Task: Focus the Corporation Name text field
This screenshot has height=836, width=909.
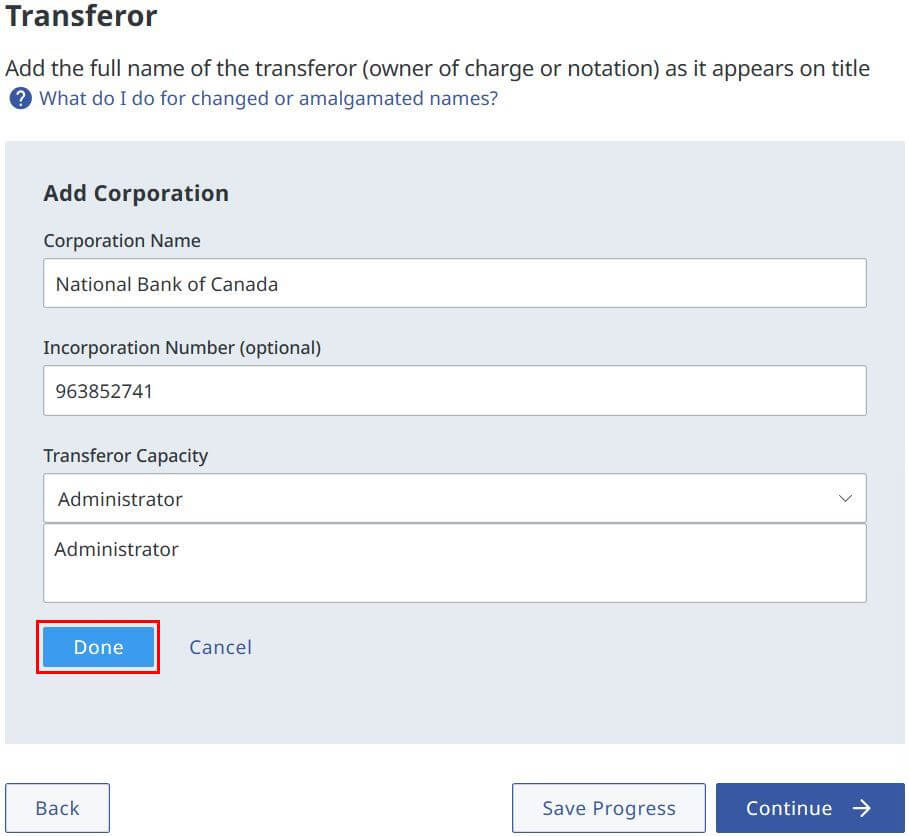Action: tap(454, 283)
